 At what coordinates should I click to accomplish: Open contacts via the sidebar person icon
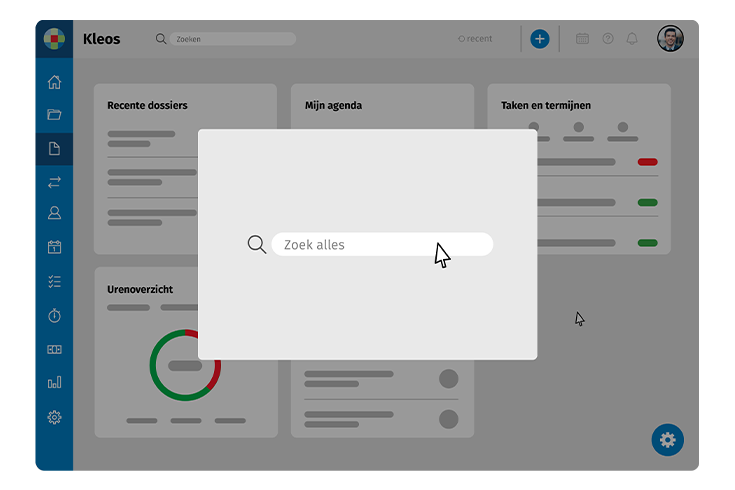[x=54, y=213]
